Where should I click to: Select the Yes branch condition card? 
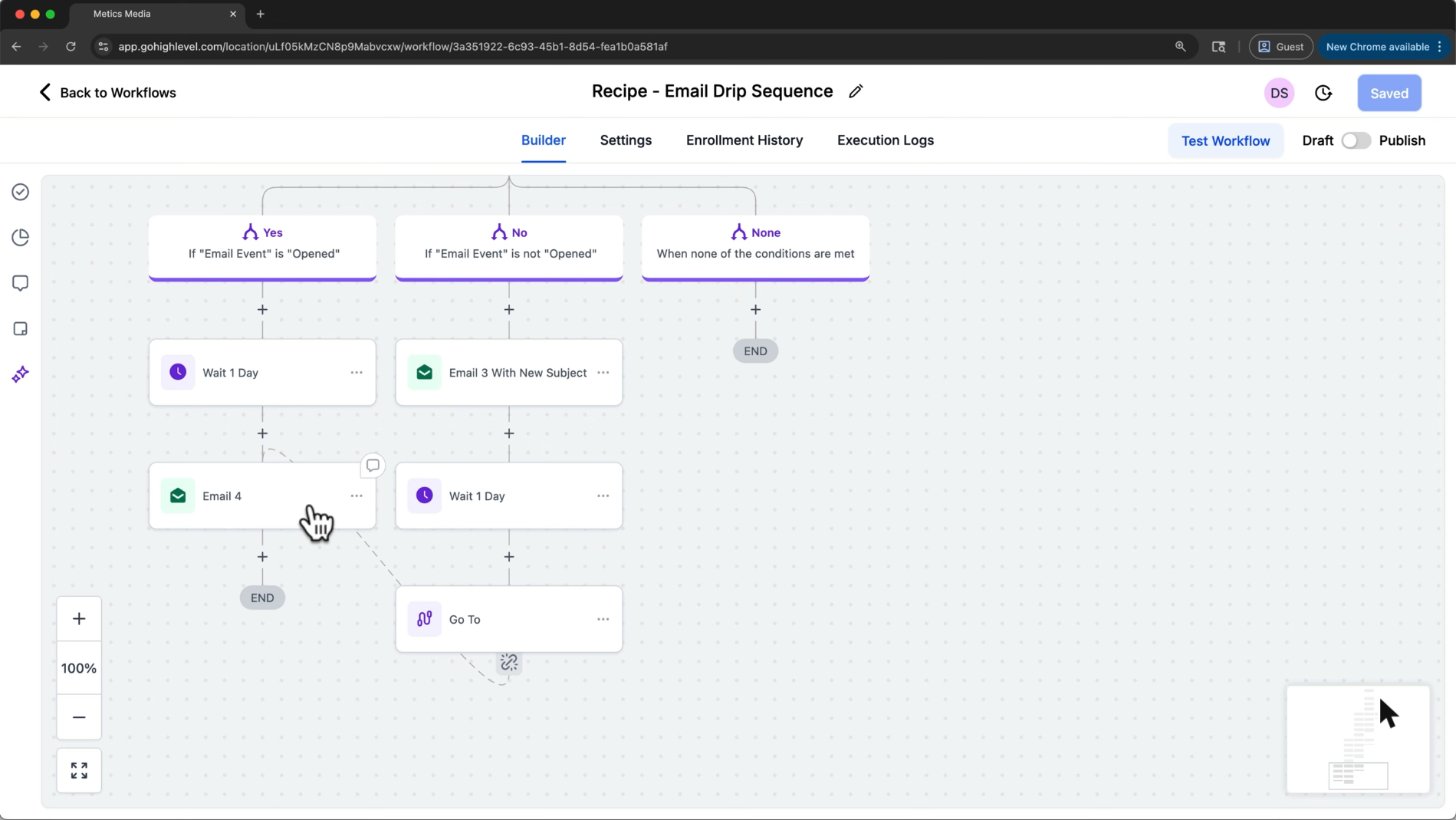click(262, 248)
